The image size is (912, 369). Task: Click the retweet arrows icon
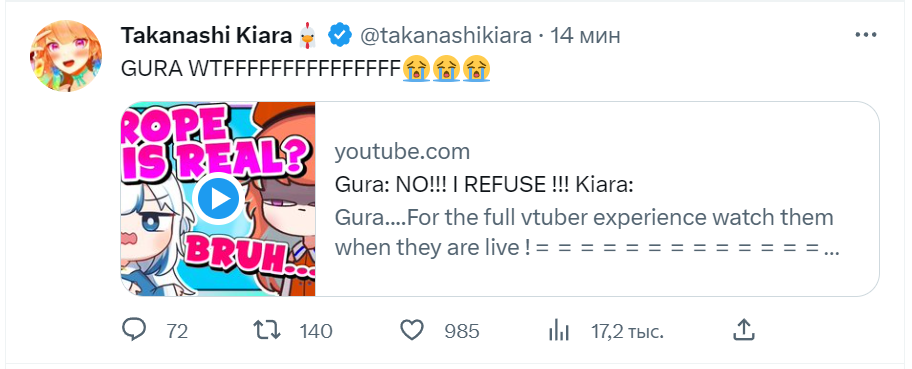268,331
